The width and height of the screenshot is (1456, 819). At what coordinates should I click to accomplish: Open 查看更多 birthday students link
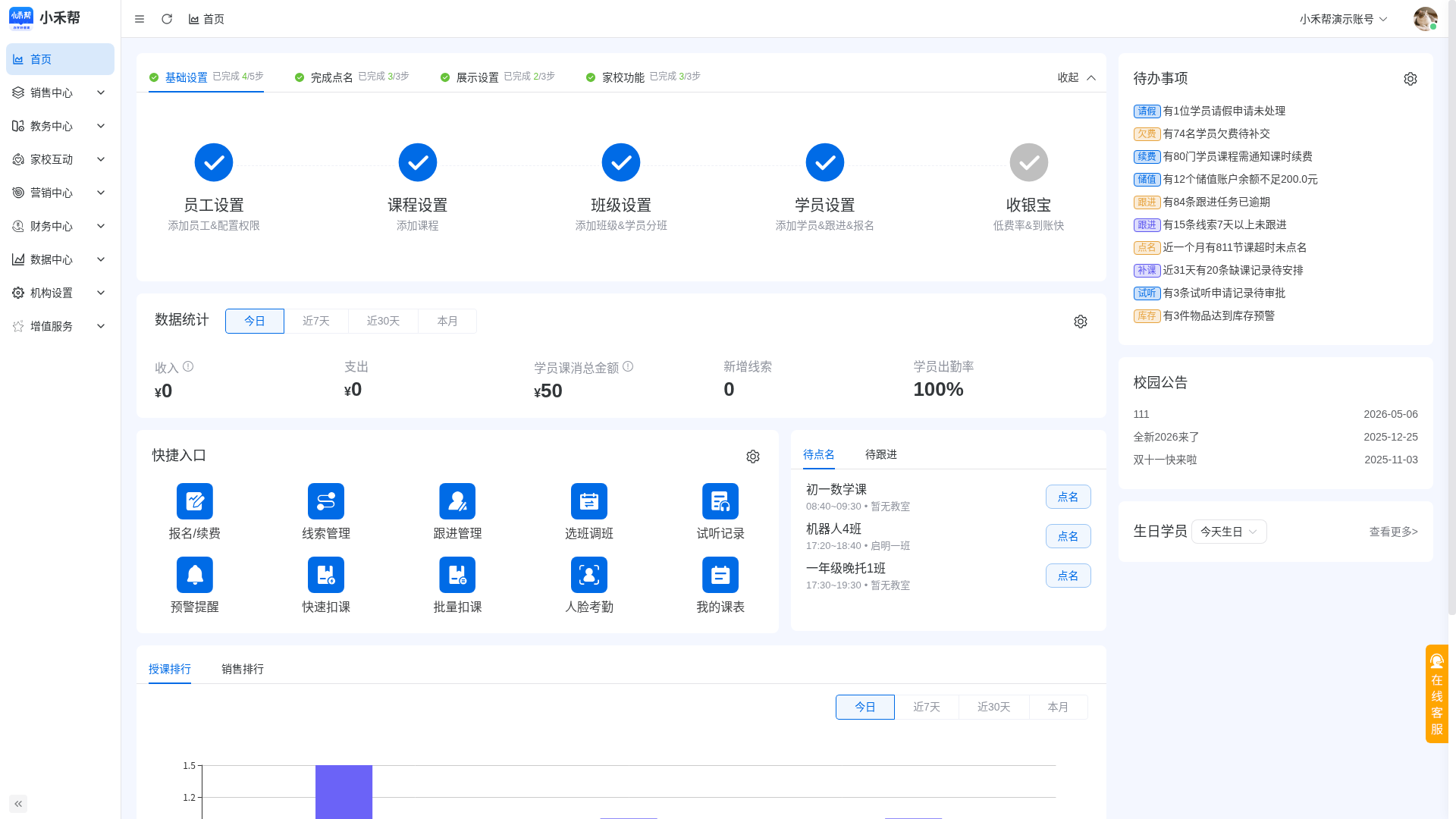[1394, 532]
